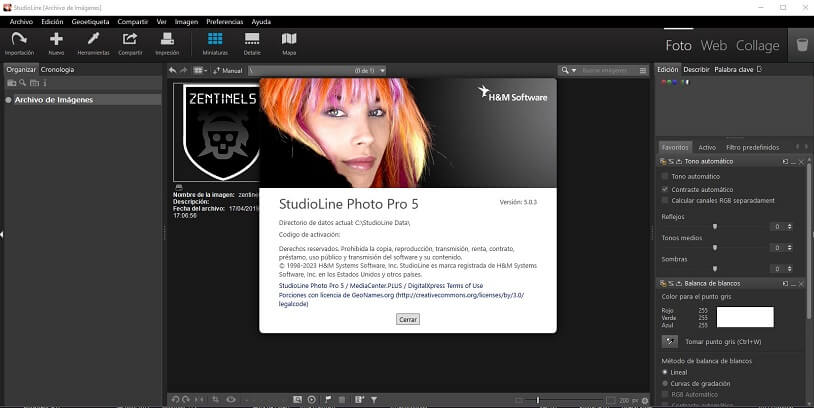Open the Edición menu

[x=52, y=22]
